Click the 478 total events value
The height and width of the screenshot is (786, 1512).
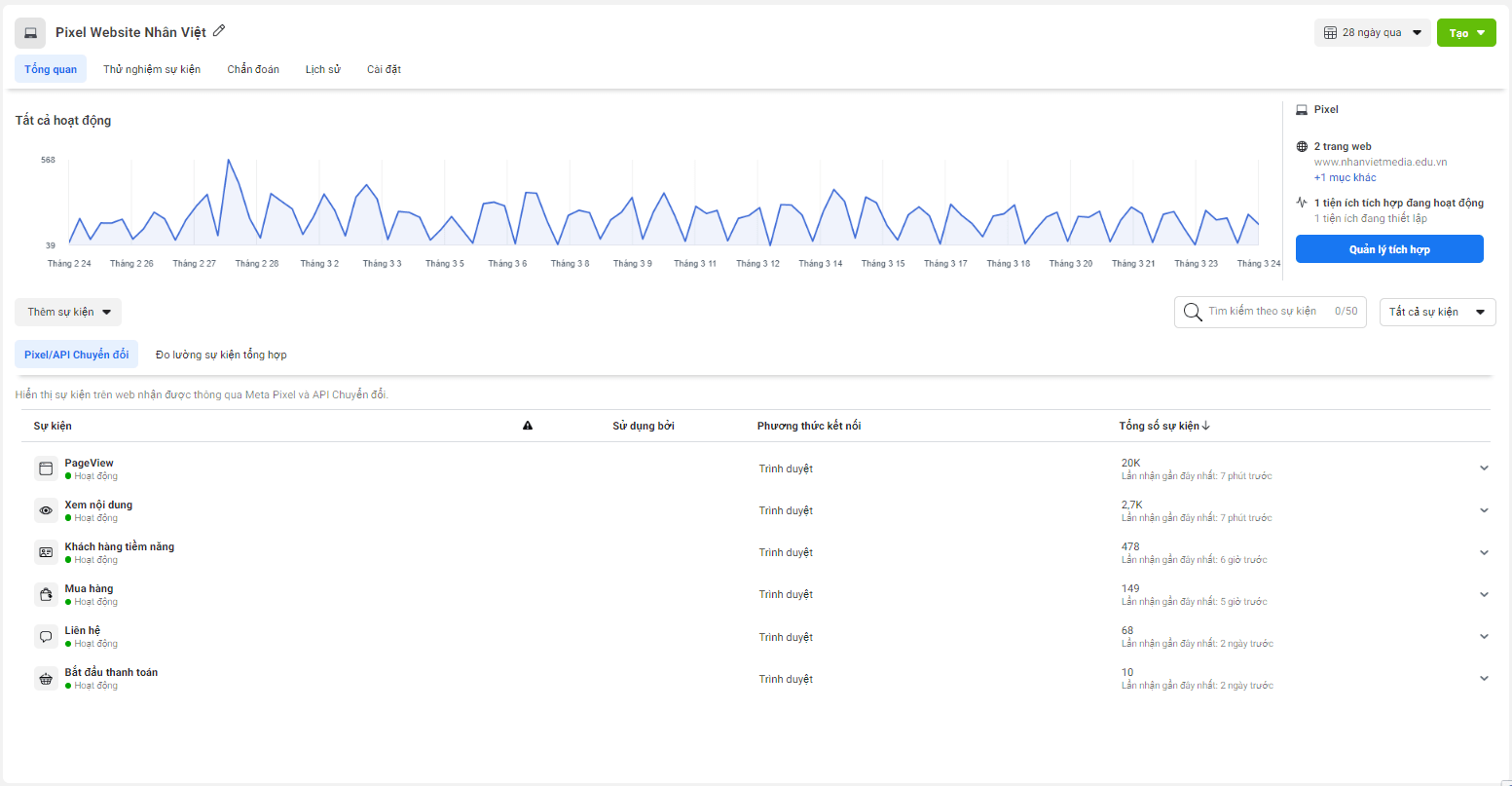(1130, 546)
